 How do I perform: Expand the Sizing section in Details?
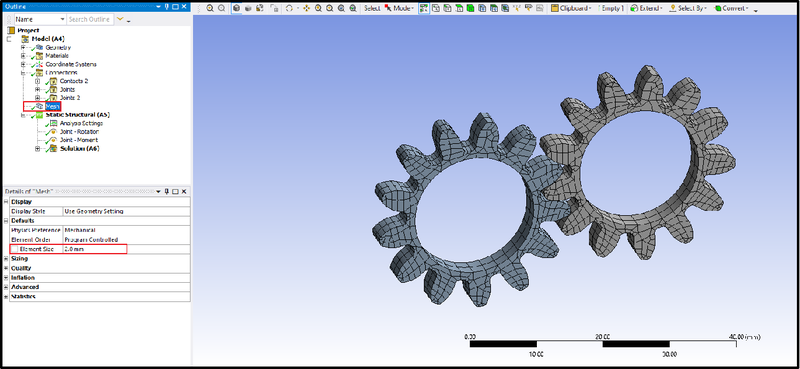tap(6, 259)
